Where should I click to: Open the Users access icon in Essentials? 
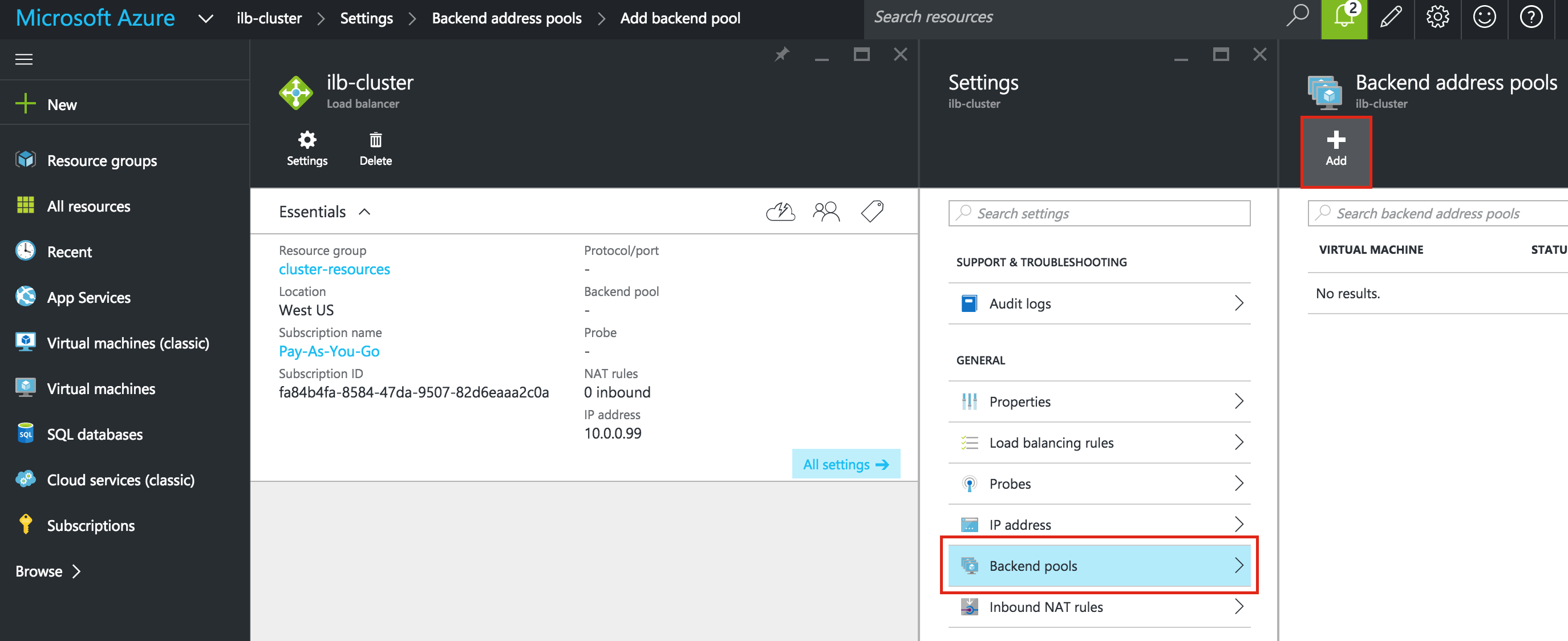click(826, 212)
